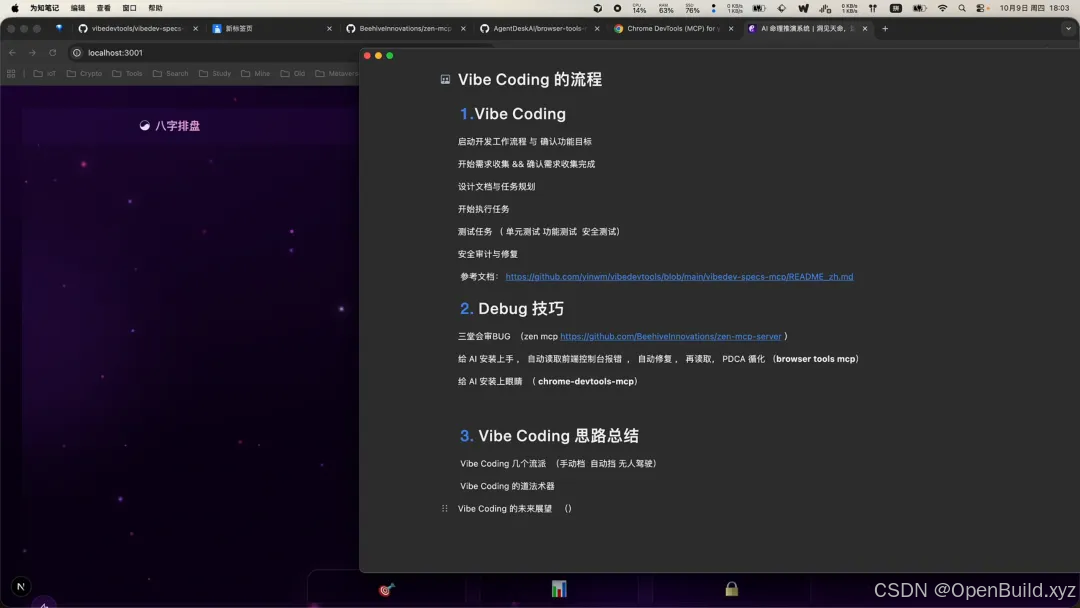1080x608 pixels.
Task: Click the line '设计文档与任务规划'
Action: coord(497,187)
